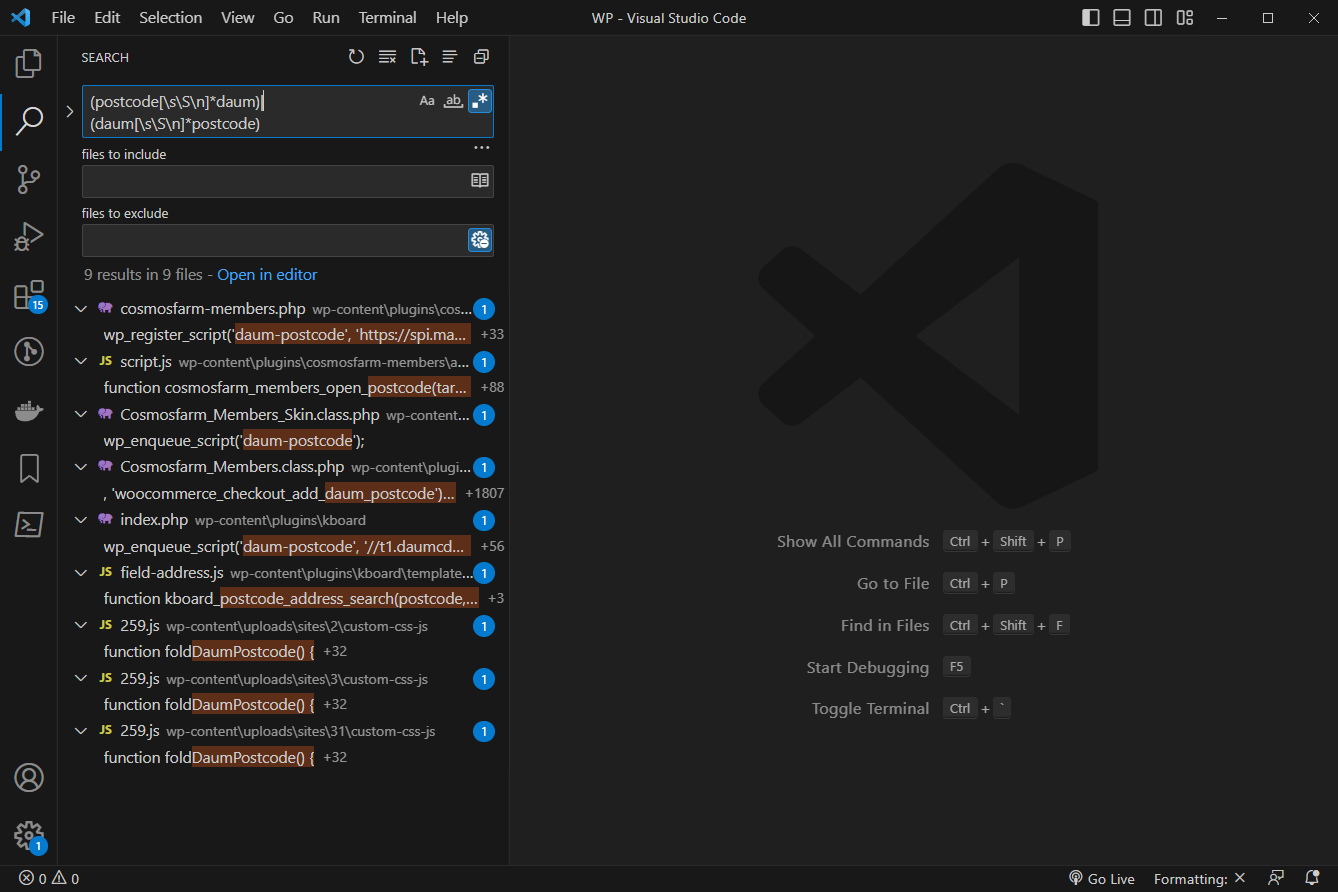Click Go Live in status bar

(1102, 879)
